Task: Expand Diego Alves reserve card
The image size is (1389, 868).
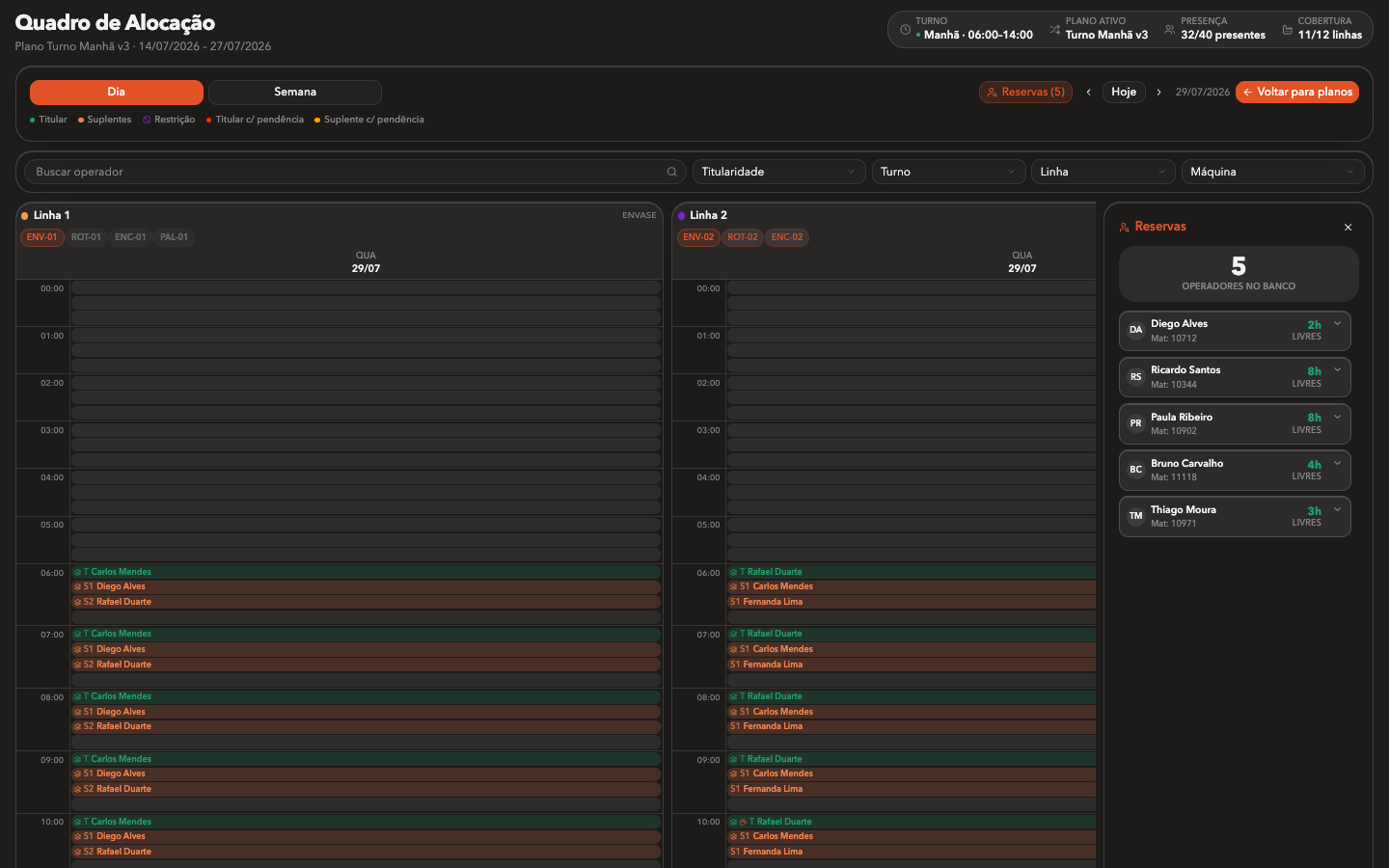Action: pos(1338,324)
